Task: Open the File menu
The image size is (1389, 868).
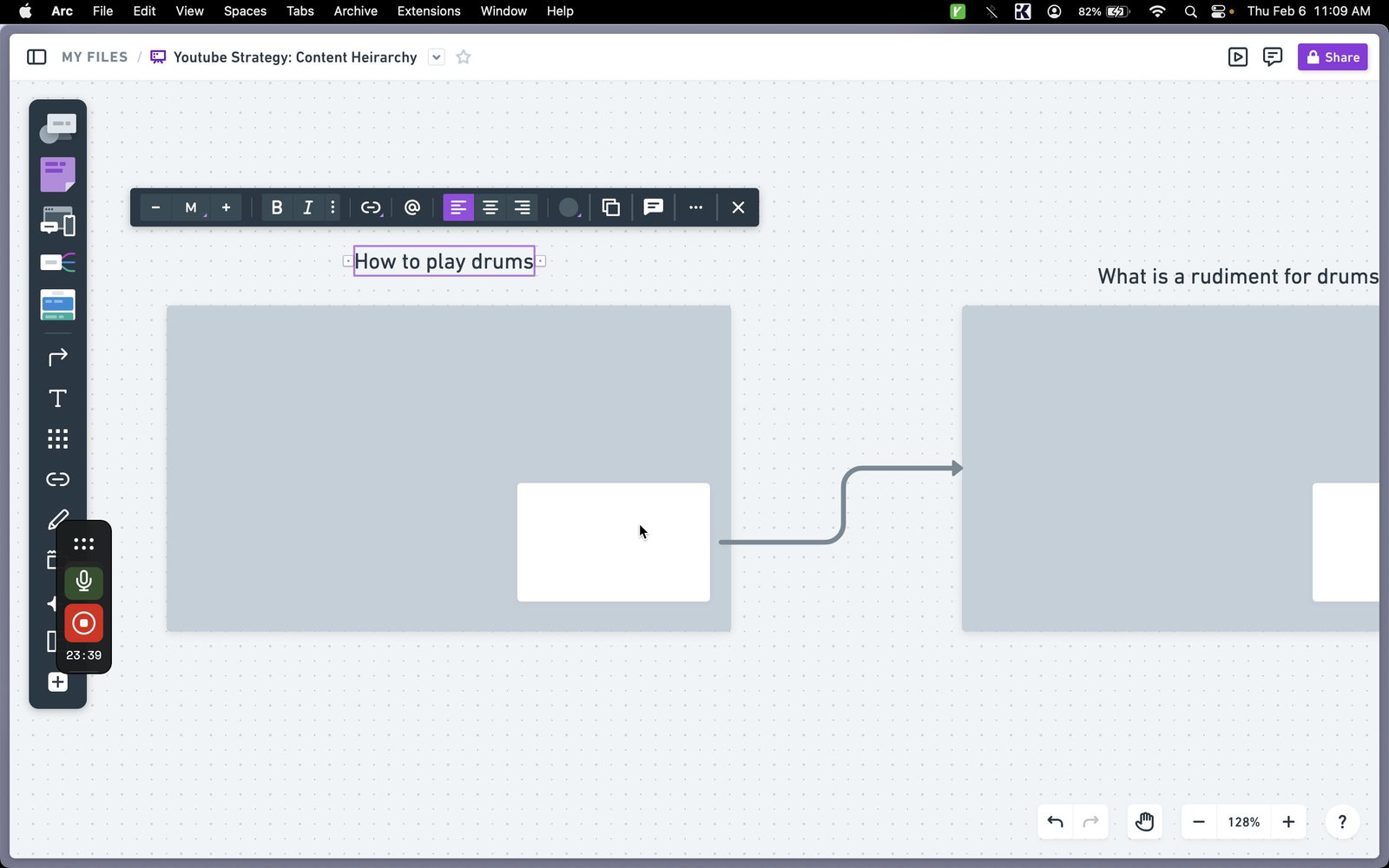Action: [x=102, y=11]
